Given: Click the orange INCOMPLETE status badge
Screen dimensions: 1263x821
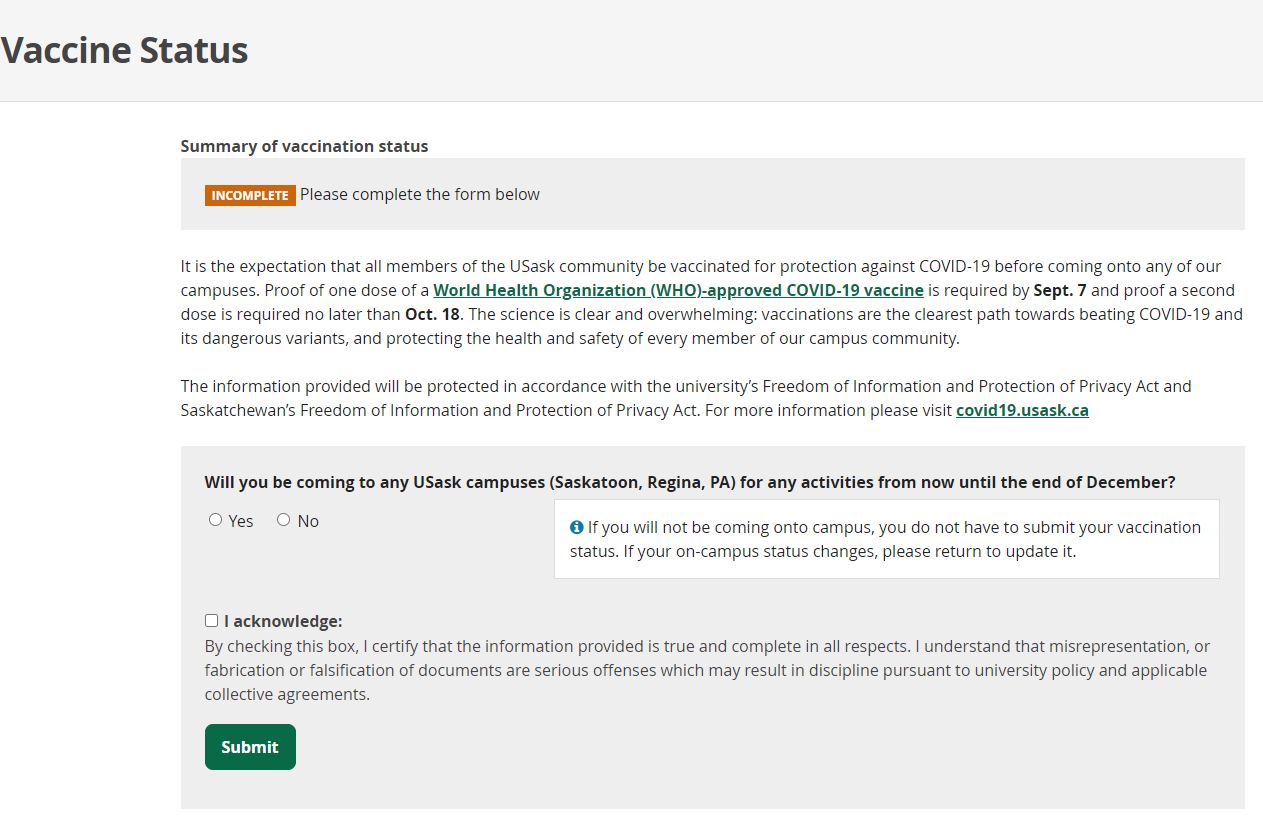Looking at the screenshot, I should click(x=250, y=195).
